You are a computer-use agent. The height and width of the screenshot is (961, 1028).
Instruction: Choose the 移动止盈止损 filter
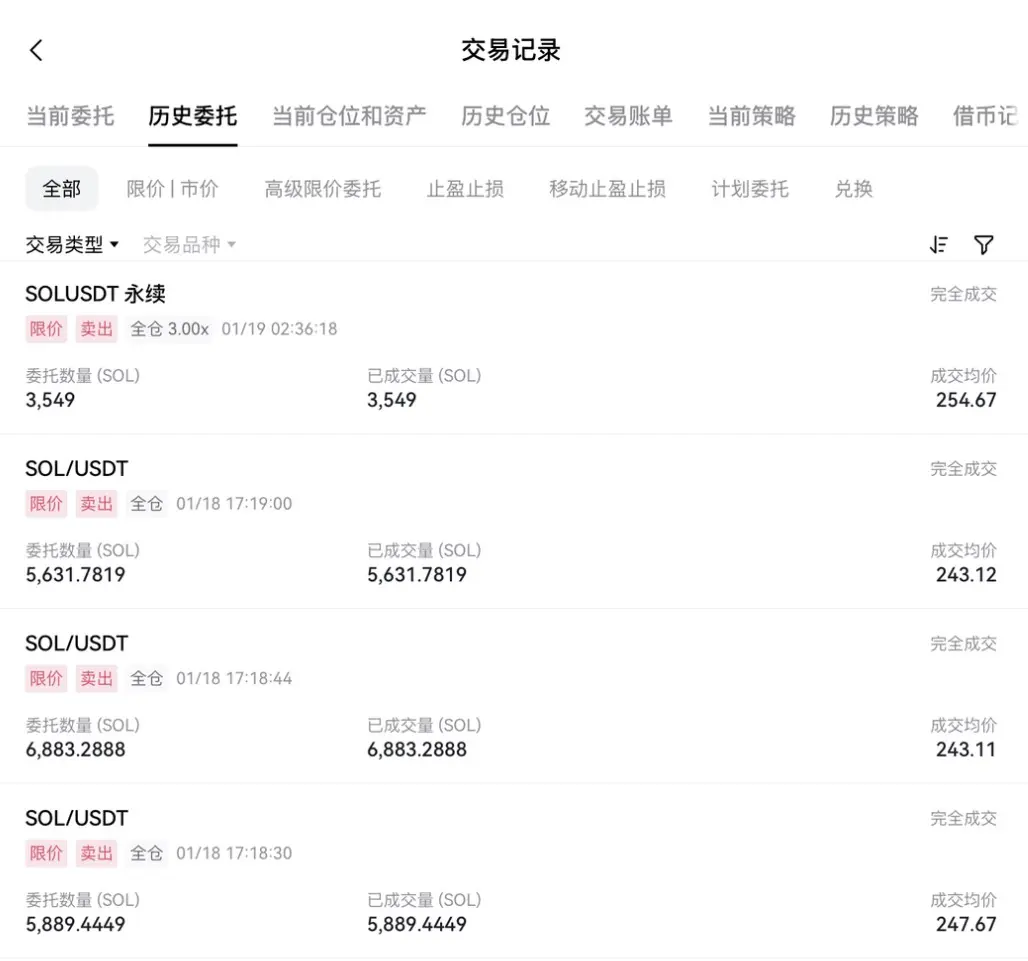tap(608, 189)
